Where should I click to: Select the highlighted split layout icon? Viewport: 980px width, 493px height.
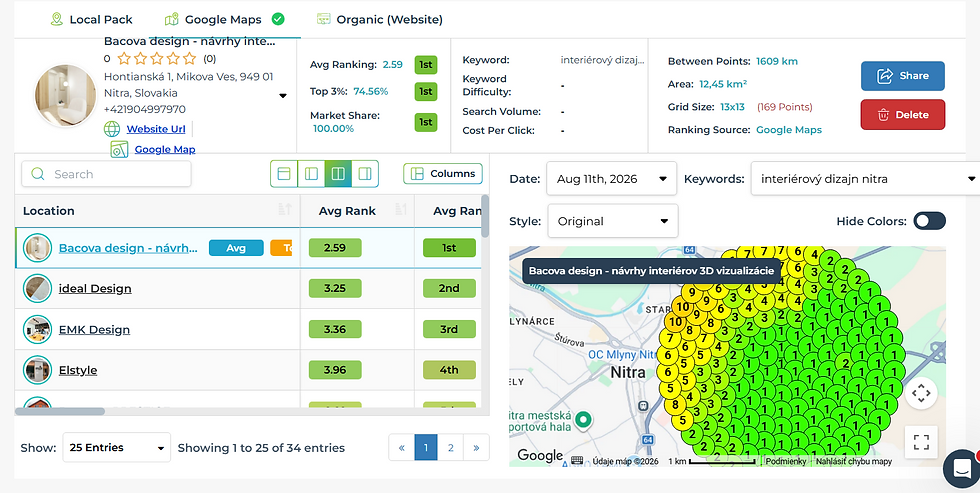click(338, 174)
